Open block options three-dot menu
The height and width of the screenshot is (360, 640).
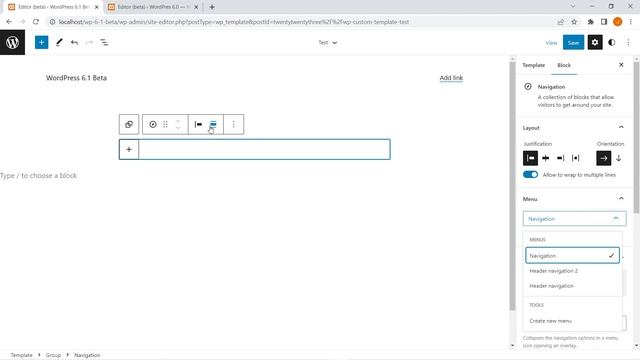point(233,124)
